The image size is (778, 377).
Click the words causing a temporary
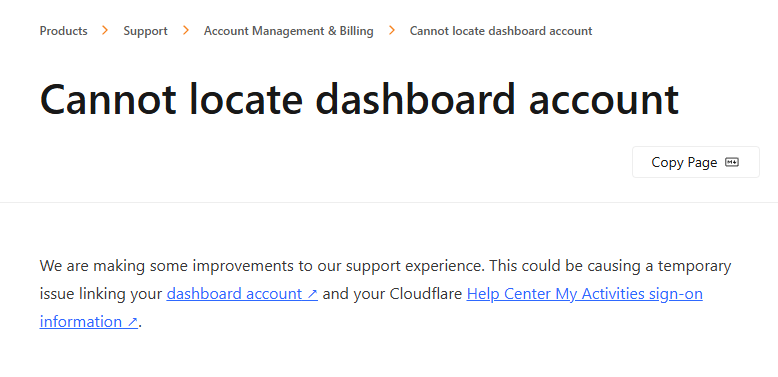[x=659, y=266]
